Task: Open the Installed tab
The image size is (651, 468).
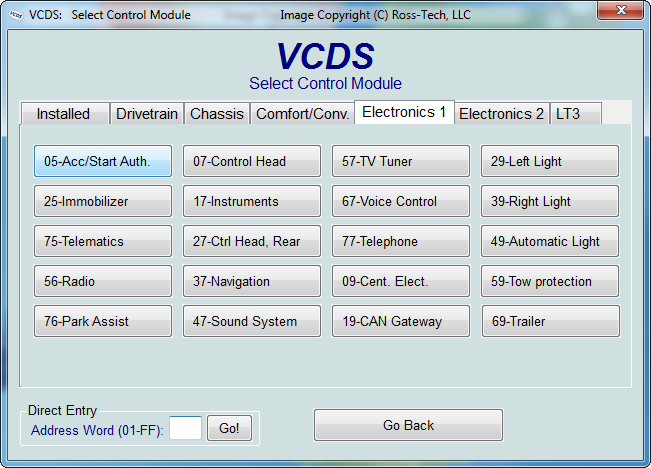Action: coord(65,114)
